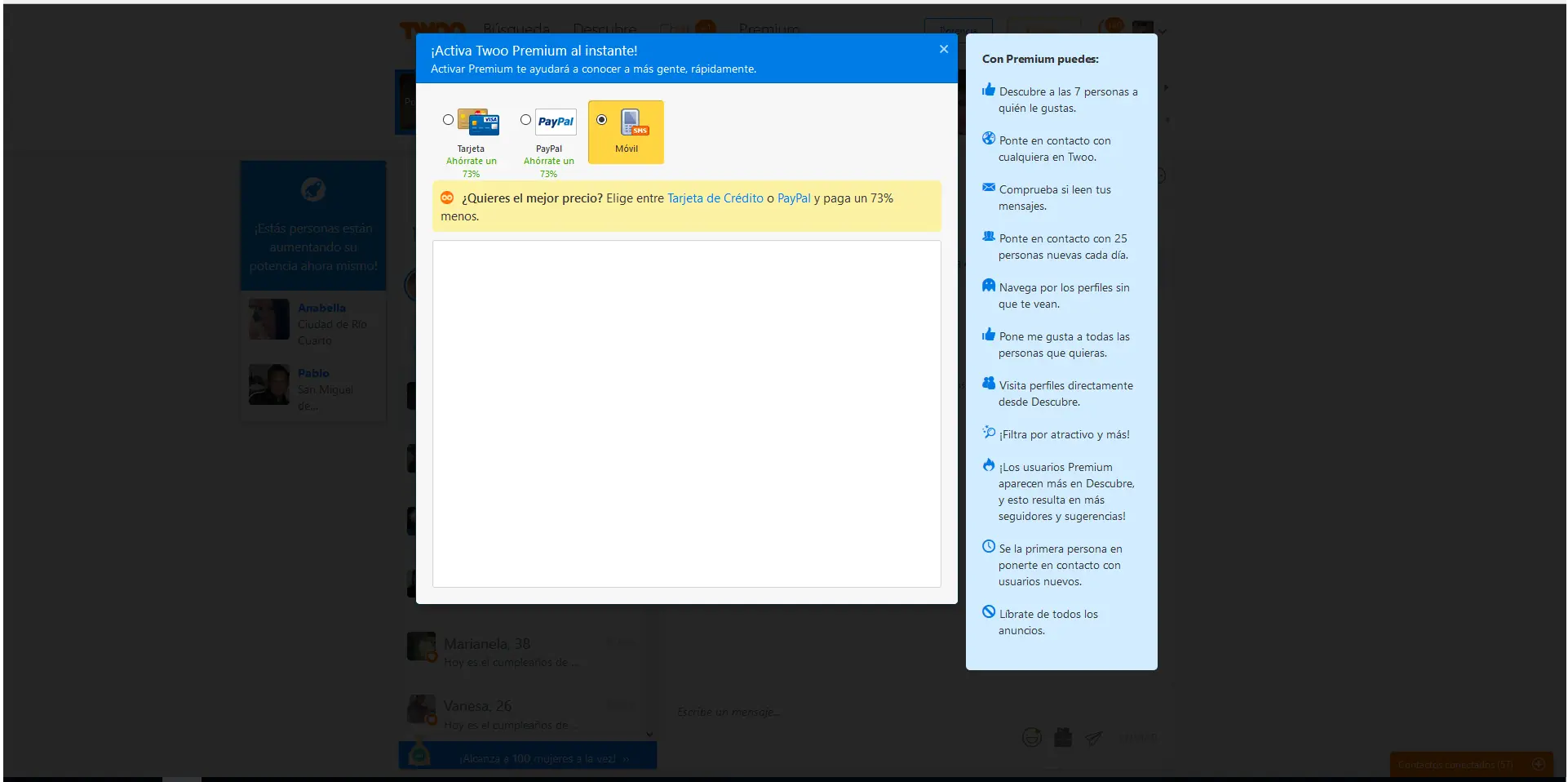Image resolution: width=1568 pixels, height=782 pixels.
Task: Click the gift icon in message bar
Action: [1063, 738]
